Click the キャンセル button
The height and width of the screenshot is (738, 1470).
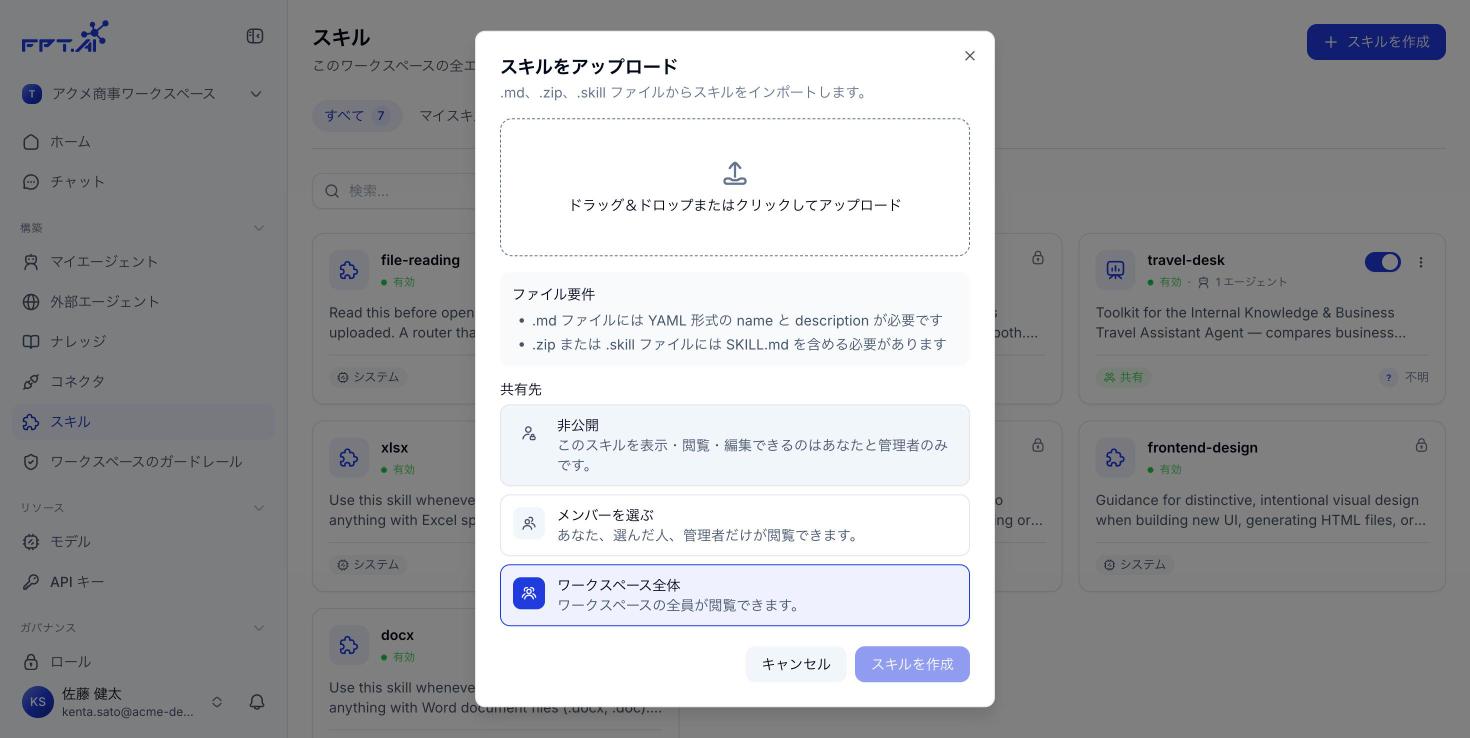pyautogui.click(x=796, y=664)
